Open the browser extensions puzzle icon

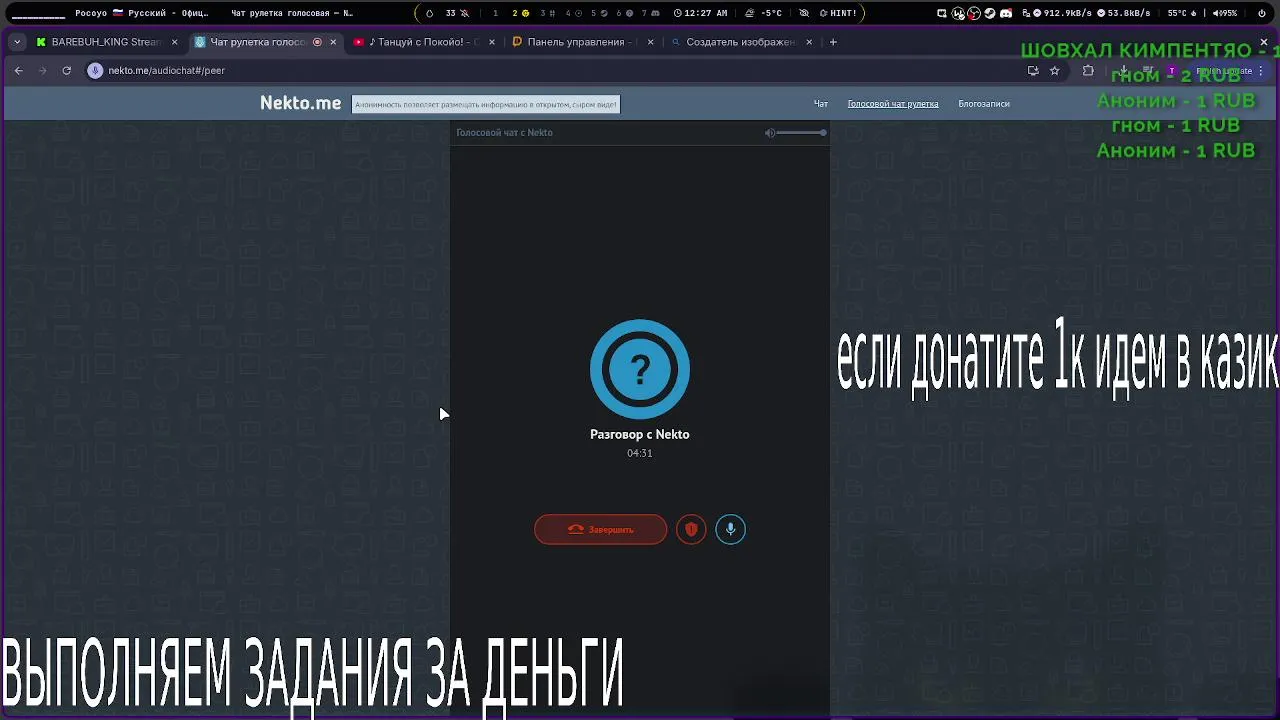click(1088, 71)
